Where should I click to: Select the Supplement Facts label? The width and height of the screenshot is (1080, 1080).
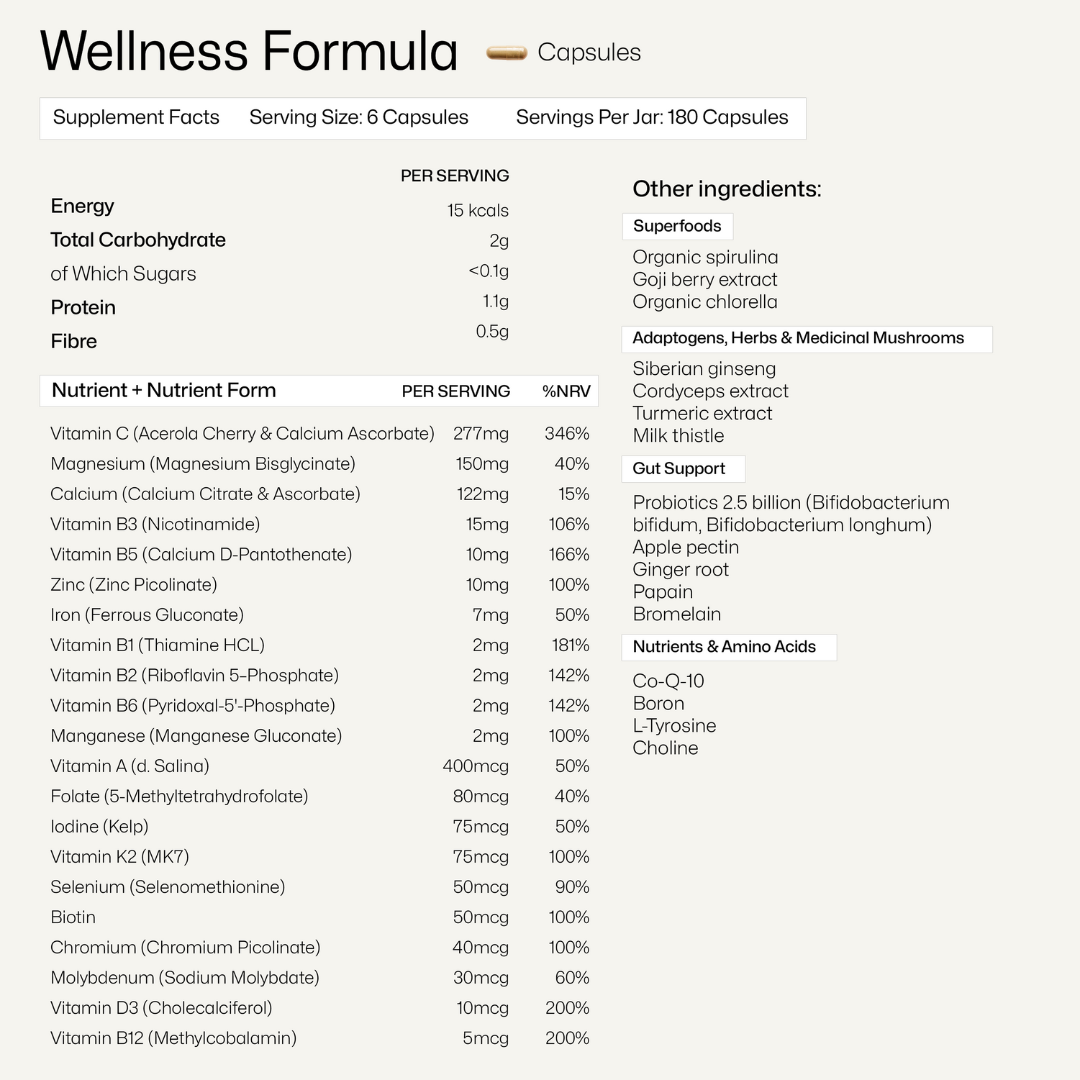coord(136,117)
